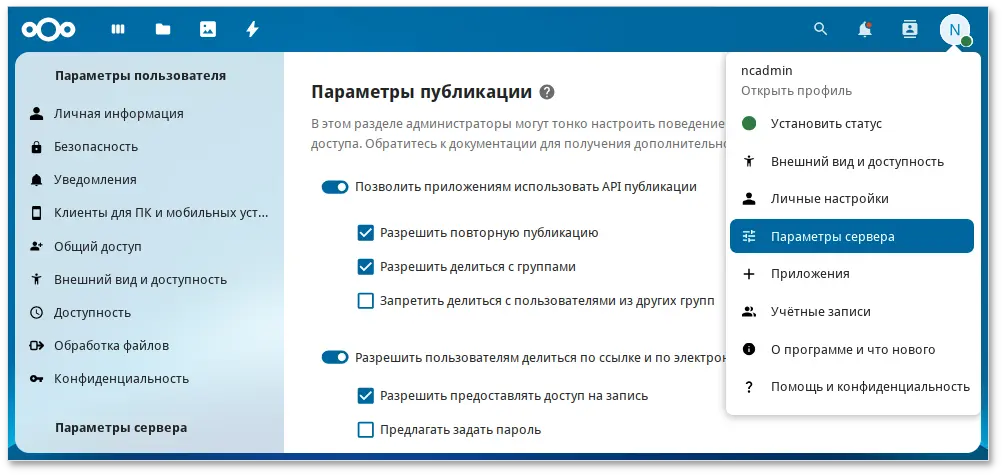The width and height of the screenshot is (1002, 475).
Task: Click the sliders icon for Параметры сервера
Action: [749, 237]
